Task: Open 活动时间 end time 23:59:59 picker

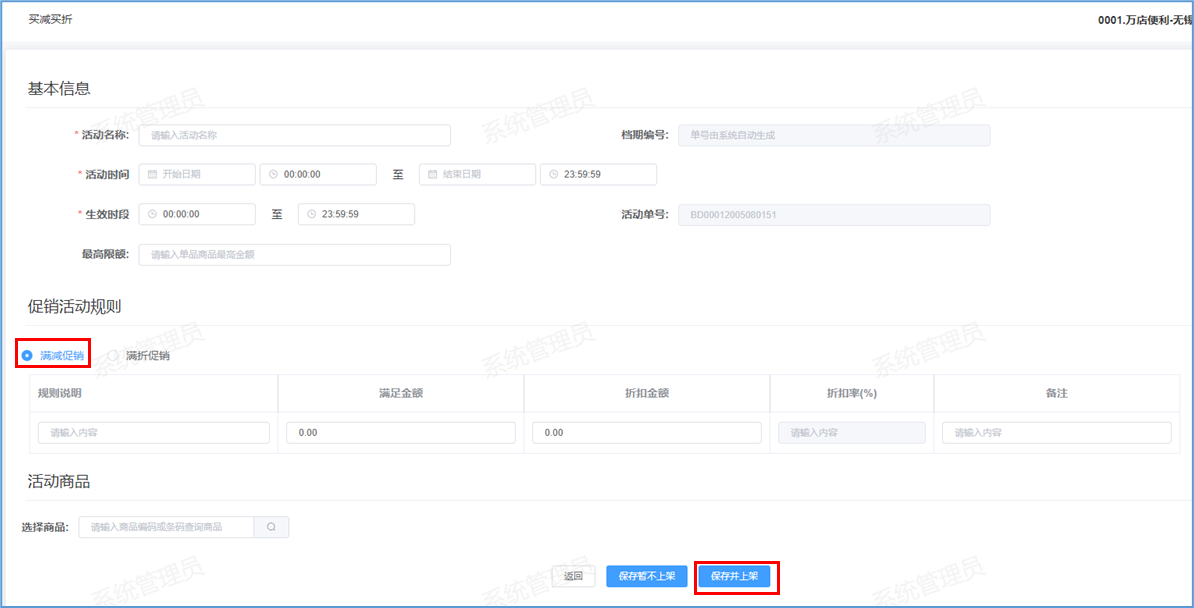Action: [599, 174]
